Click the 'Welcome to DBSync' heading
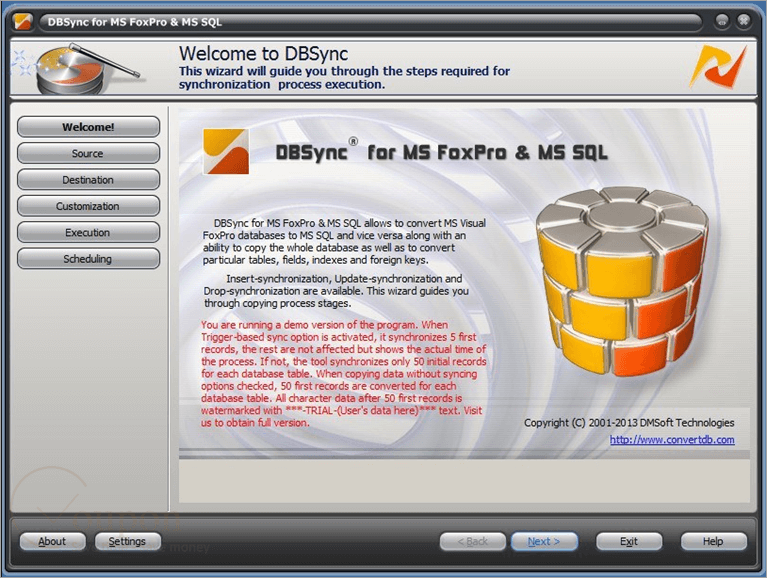The image size is (767, 578). point(264,53)
